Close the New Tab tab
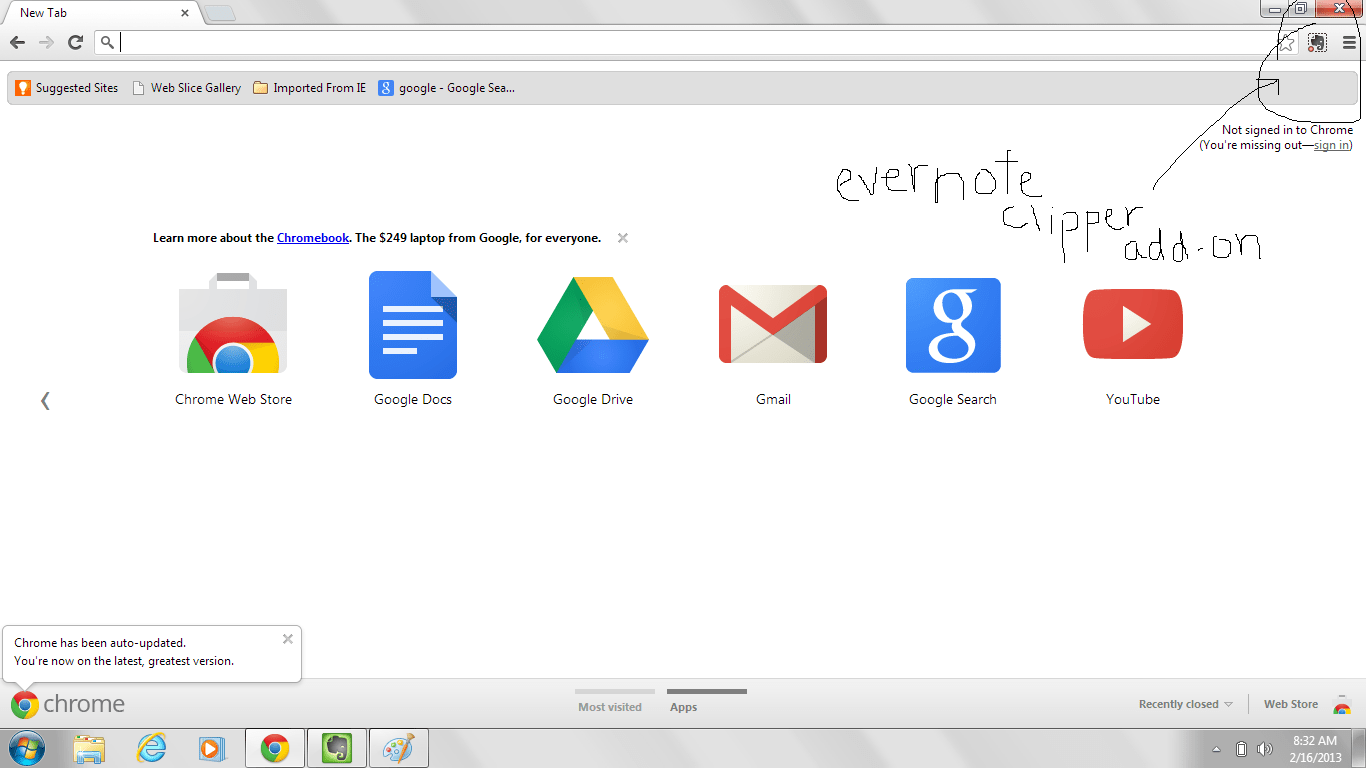The height and width of the screenshot is (768, 1366). click(185, 13)
